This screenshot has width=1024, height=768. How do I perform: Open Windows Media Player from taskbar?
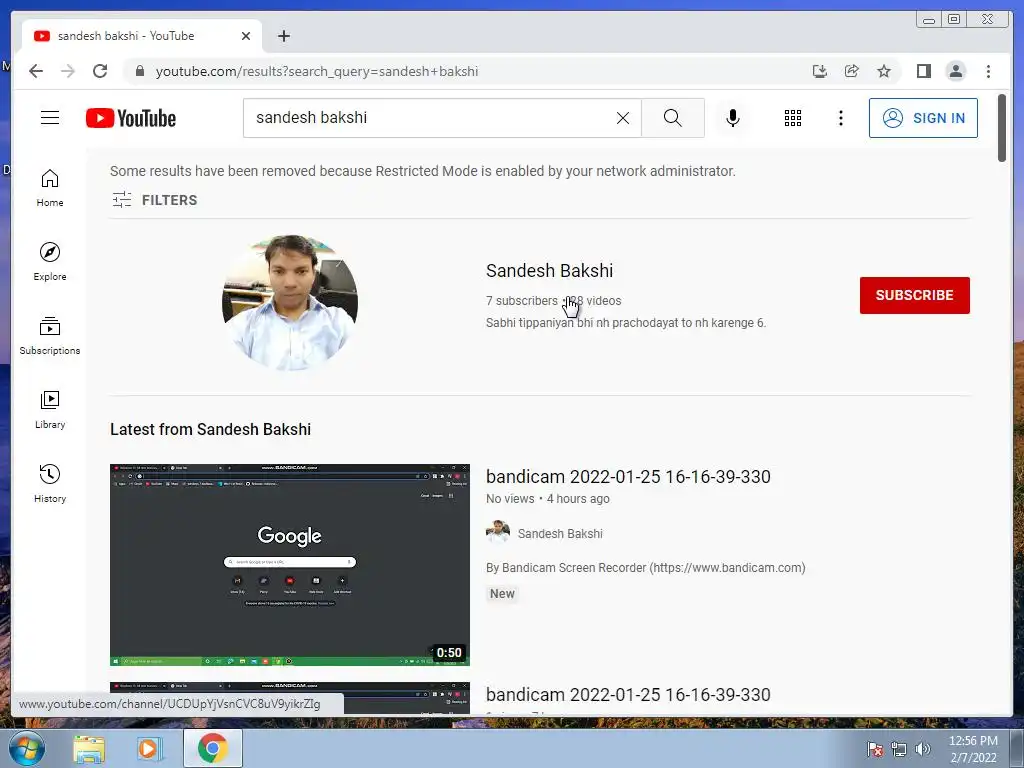[150, 748]
